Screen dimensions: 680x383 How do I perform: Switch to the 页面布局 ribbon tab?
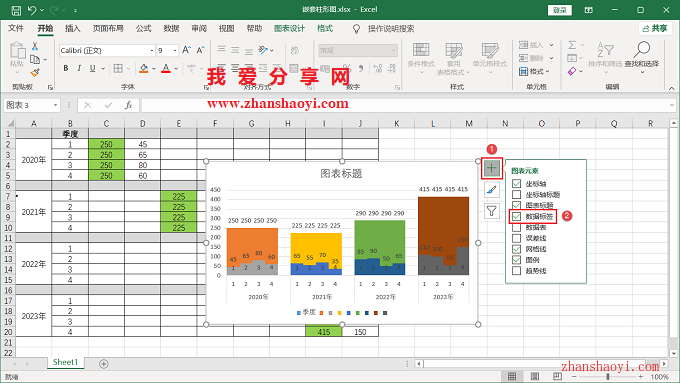pyautogui.click(x=108, y=29)
